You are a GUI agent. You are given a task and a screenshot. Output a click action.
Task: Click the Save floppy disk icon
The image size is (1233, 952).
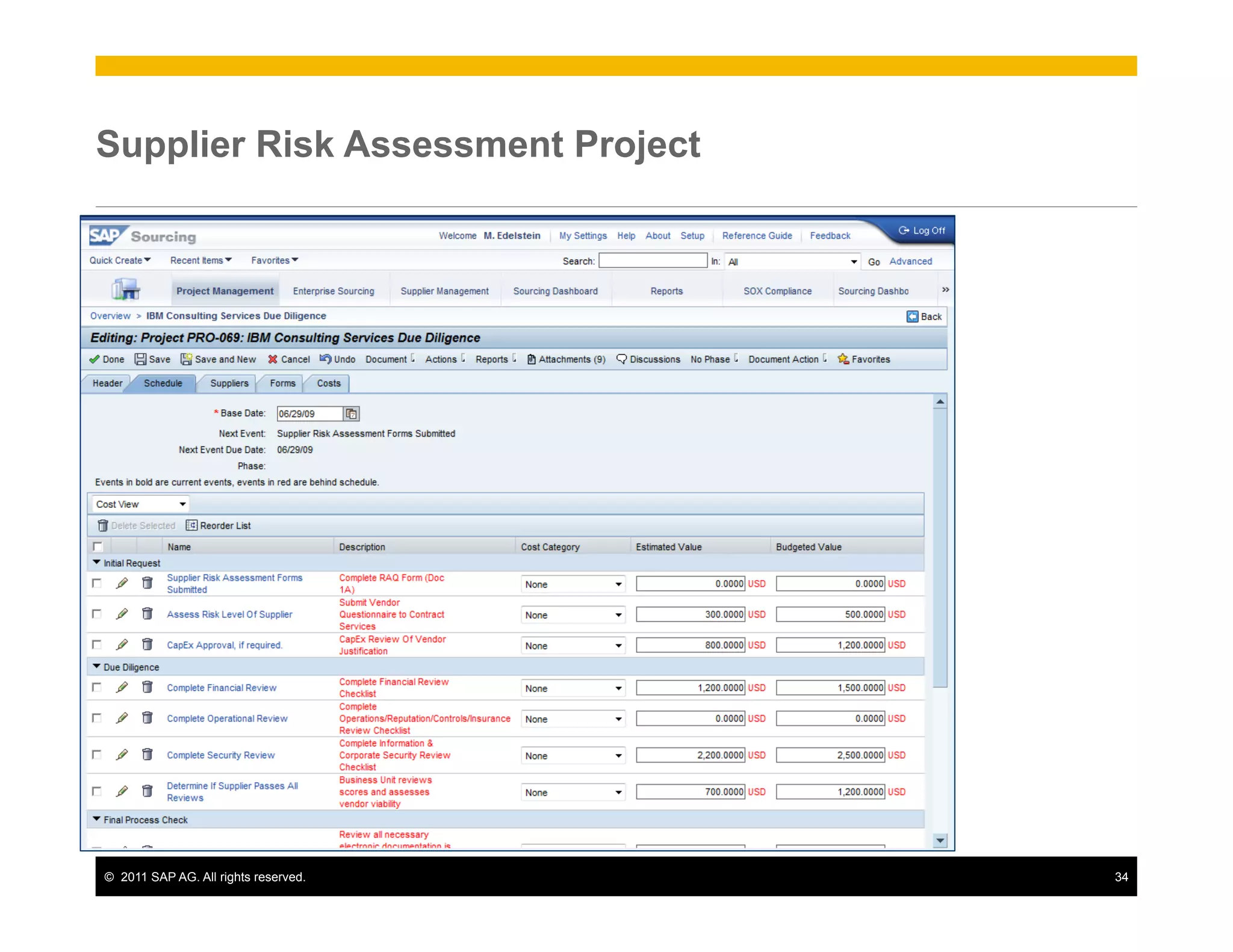(140, 359)
